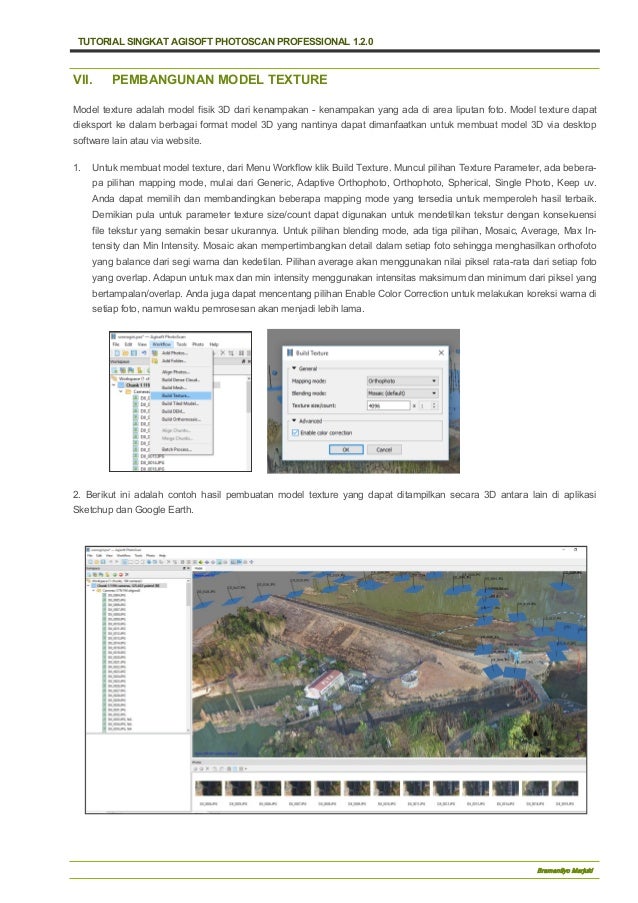Click the texture count stepper in Build Texture
This screenshot has width=638, height=903.
point(434,405)
